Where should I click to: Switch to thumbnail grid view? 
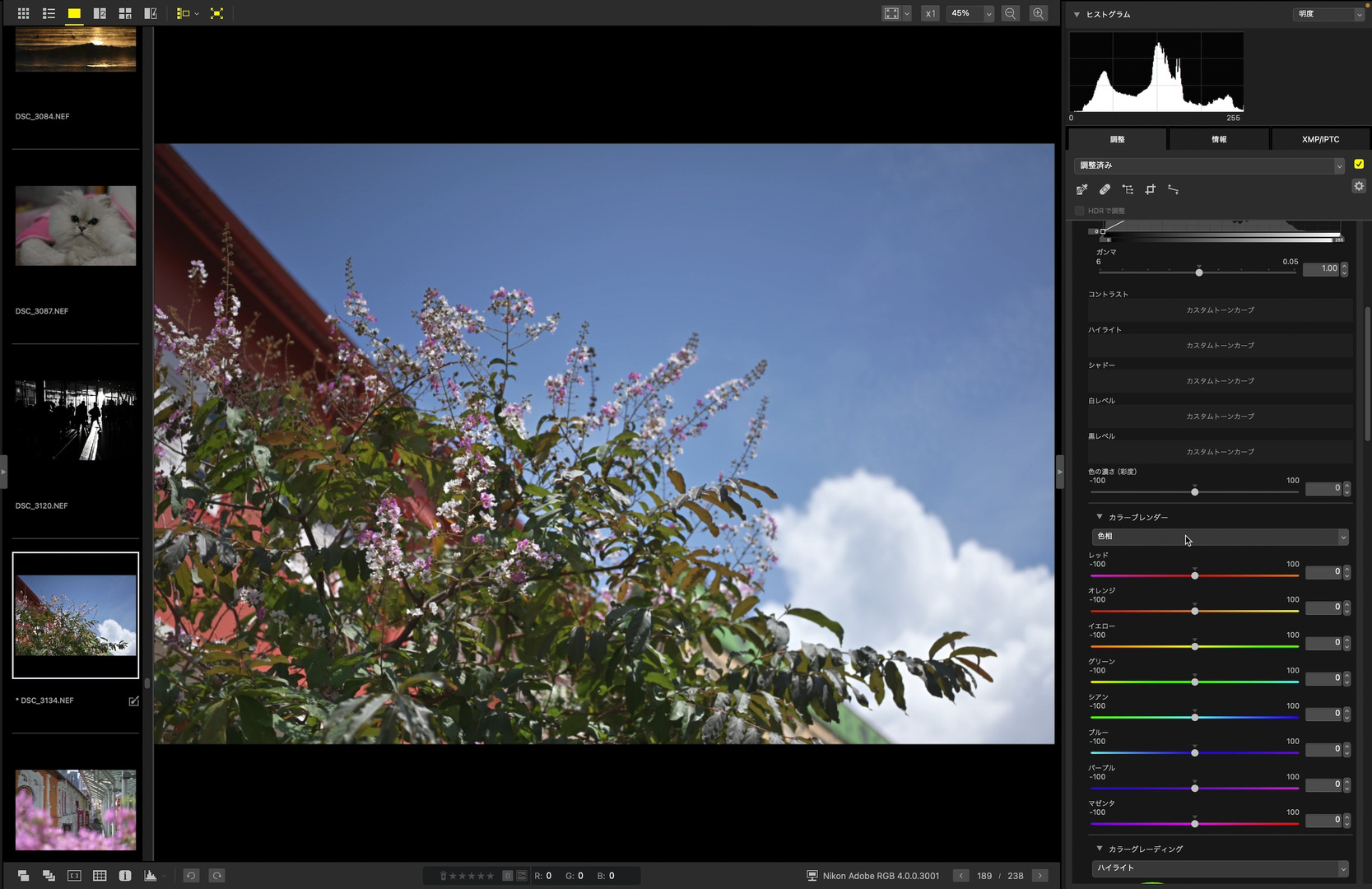[x=23, y=13]
